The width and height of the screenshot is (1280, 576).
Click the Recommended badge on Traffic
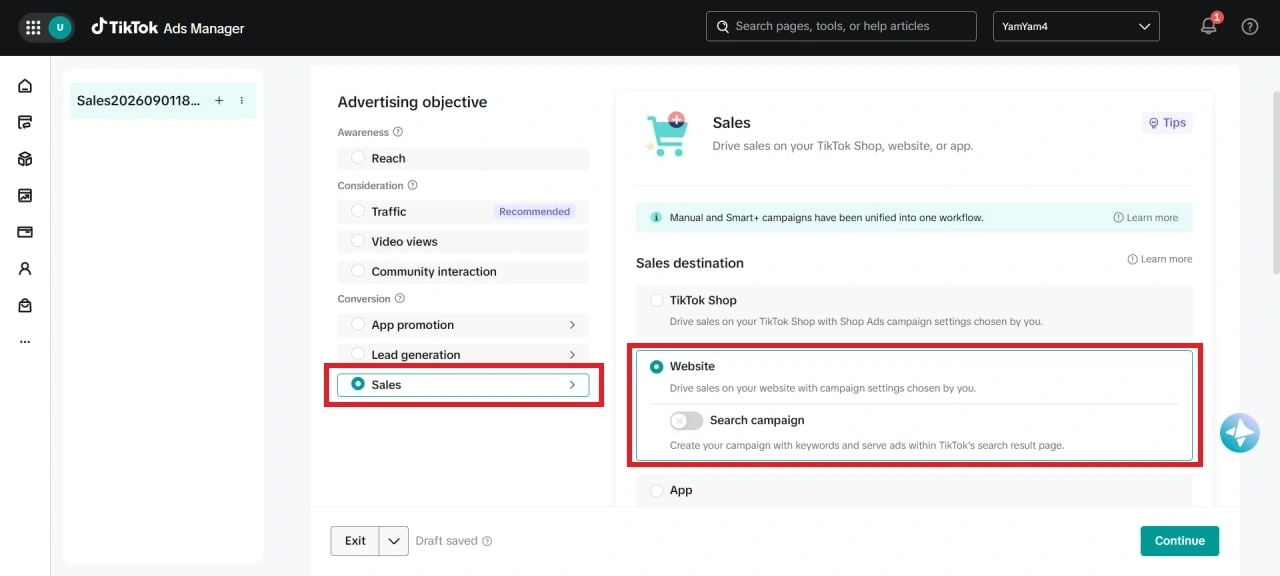(535, 211)
